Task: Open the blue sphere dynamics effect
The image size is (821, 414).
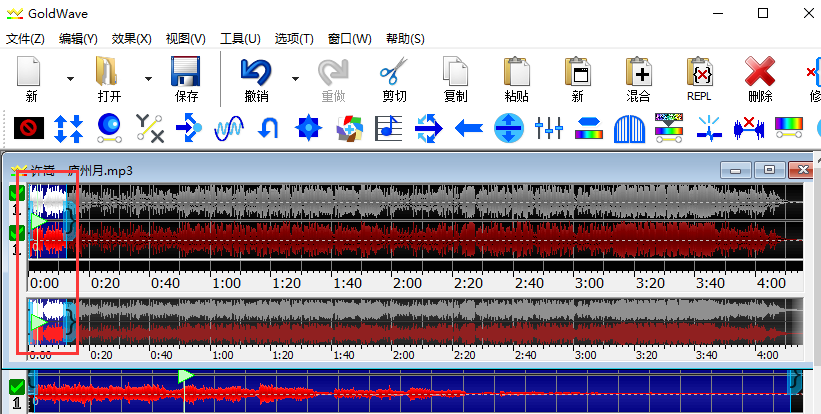Action: 109,128
